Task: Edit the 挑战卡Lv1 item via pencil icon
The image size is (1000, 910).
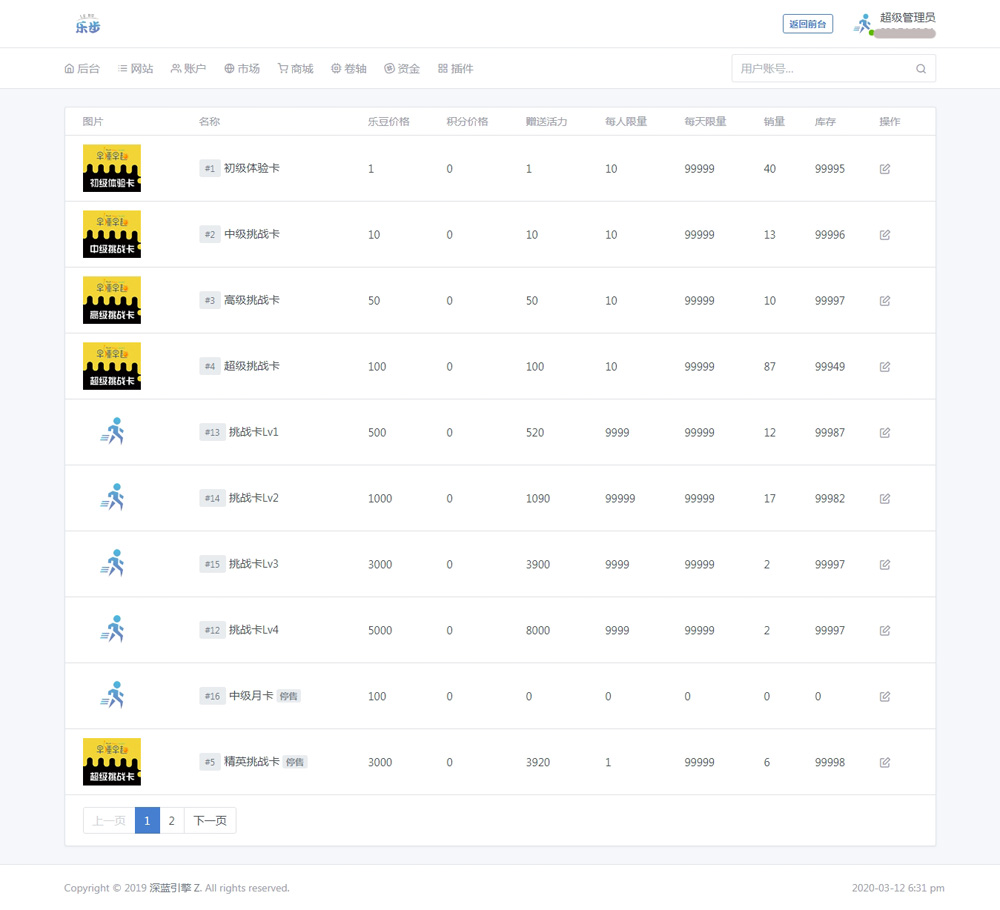Action: (x=885, y=433)
